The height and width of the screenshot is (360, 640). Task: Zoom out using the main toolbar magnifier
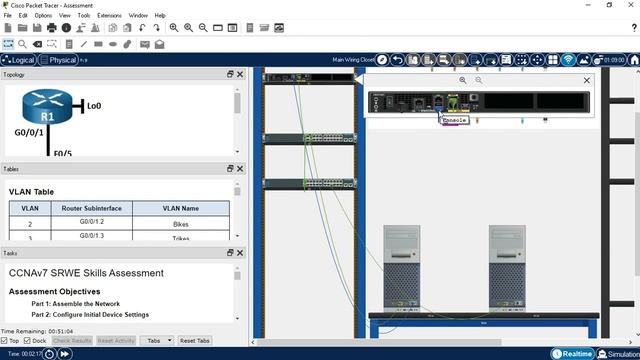pos(203,28)
